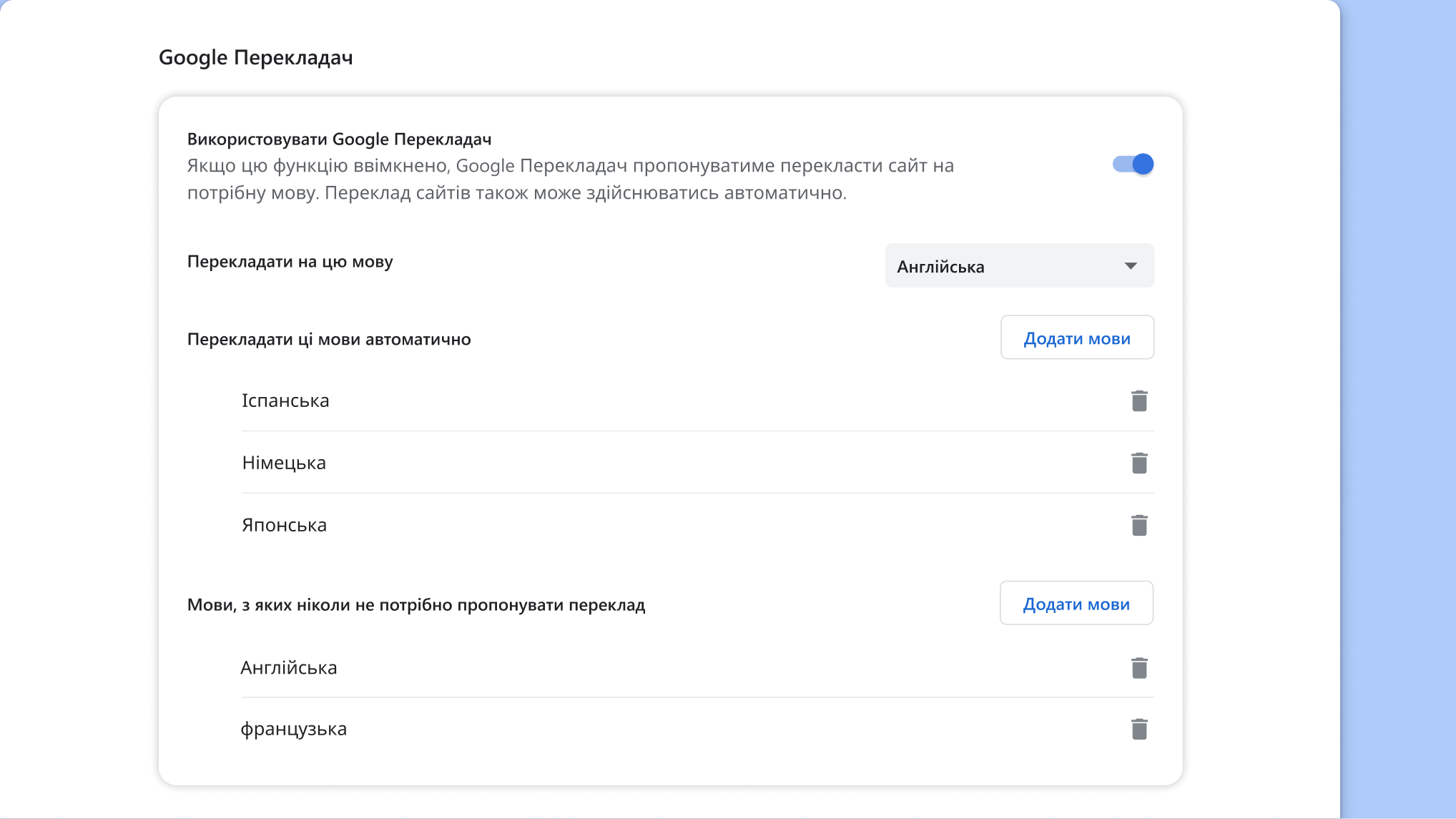Delete Японська from auto-translate list
Viewport: 1456px width, 819px height.
1139,524
